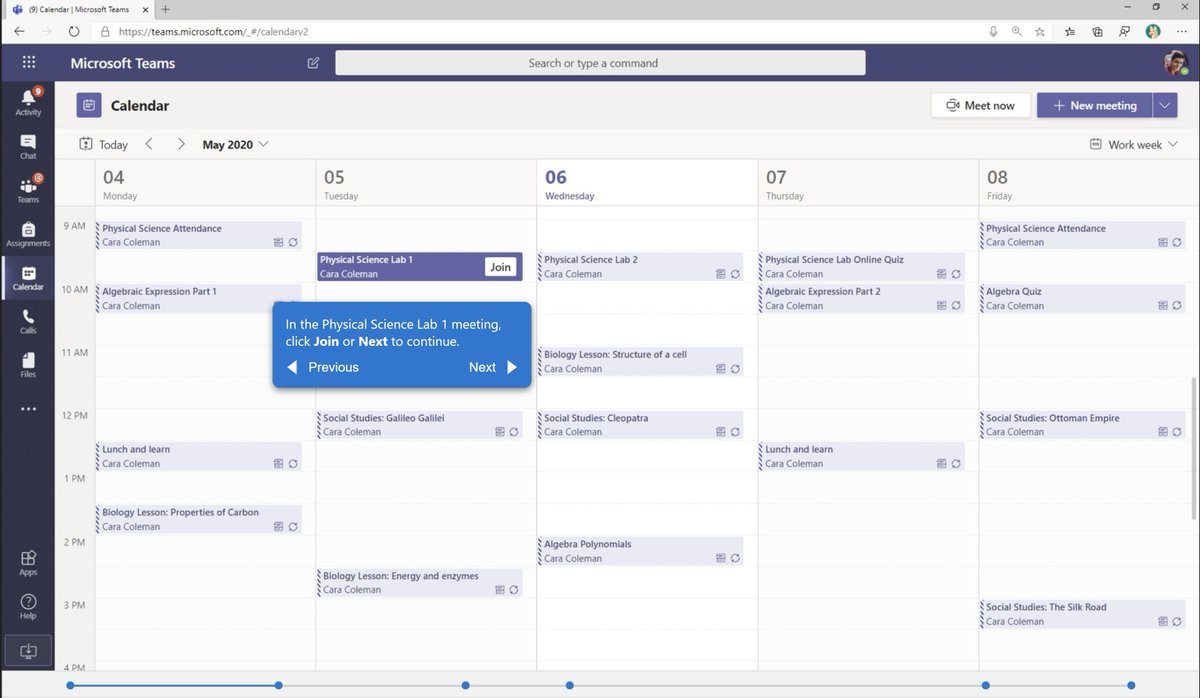Image resolution: width=1200 pixels, height=698 pixels.
Task: Open the Apps store icon
Action: (x=28, y=563)
